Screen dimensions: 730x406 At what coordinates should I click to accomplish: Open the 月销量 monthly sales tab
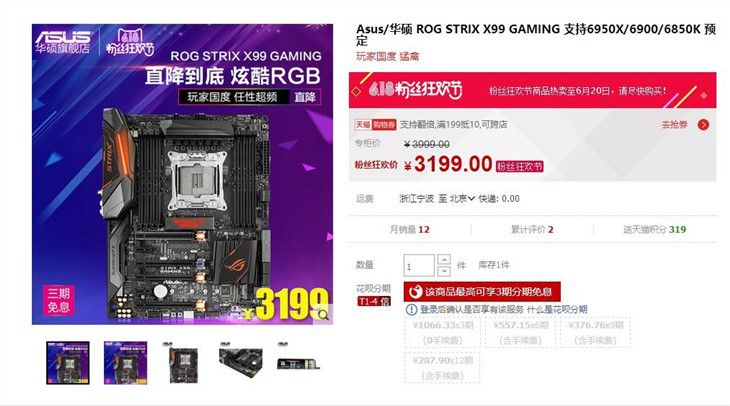(410, 230)
